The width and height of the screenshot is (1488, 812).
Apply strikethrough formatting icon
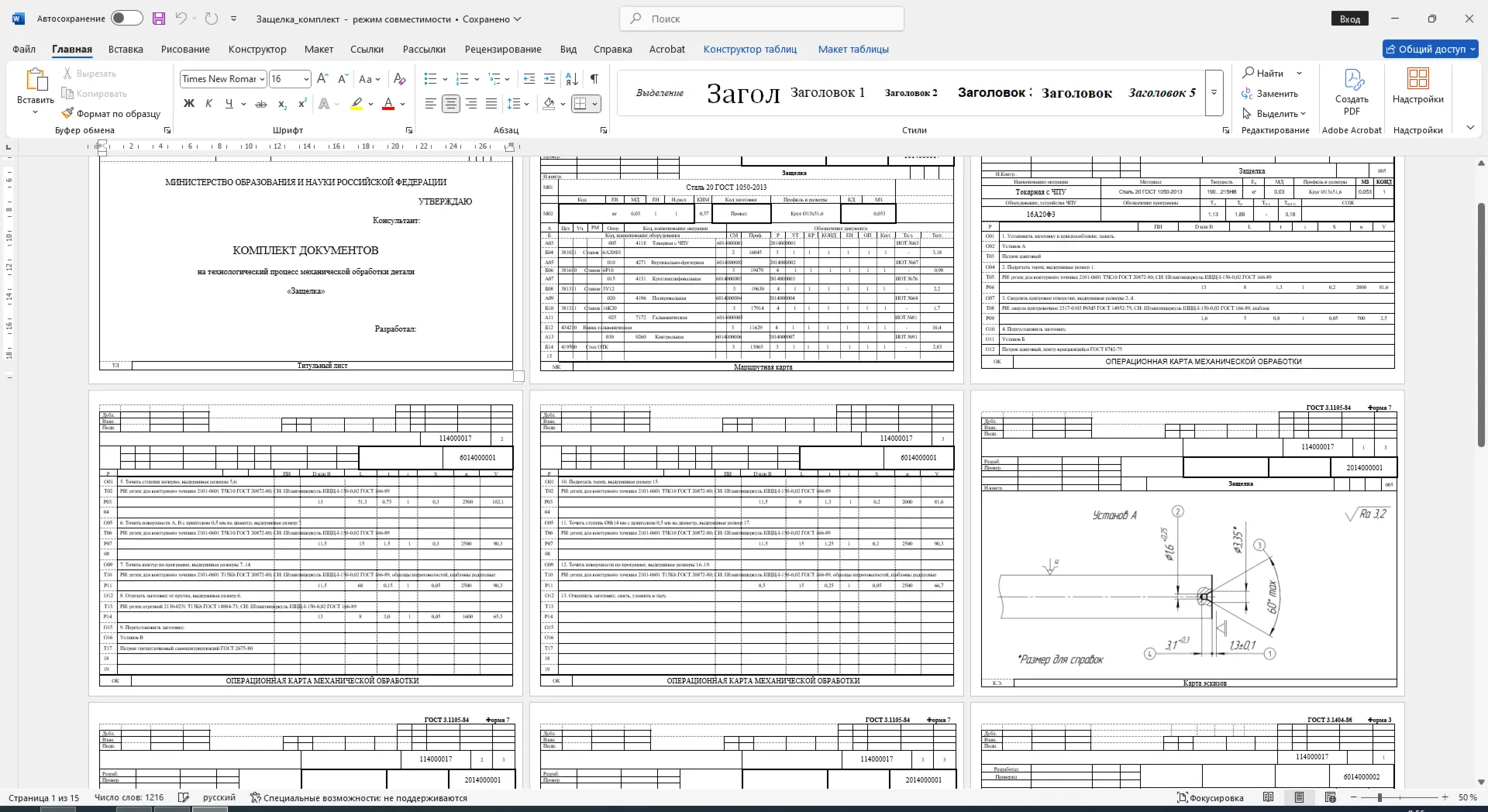click(x=261, y=104)
